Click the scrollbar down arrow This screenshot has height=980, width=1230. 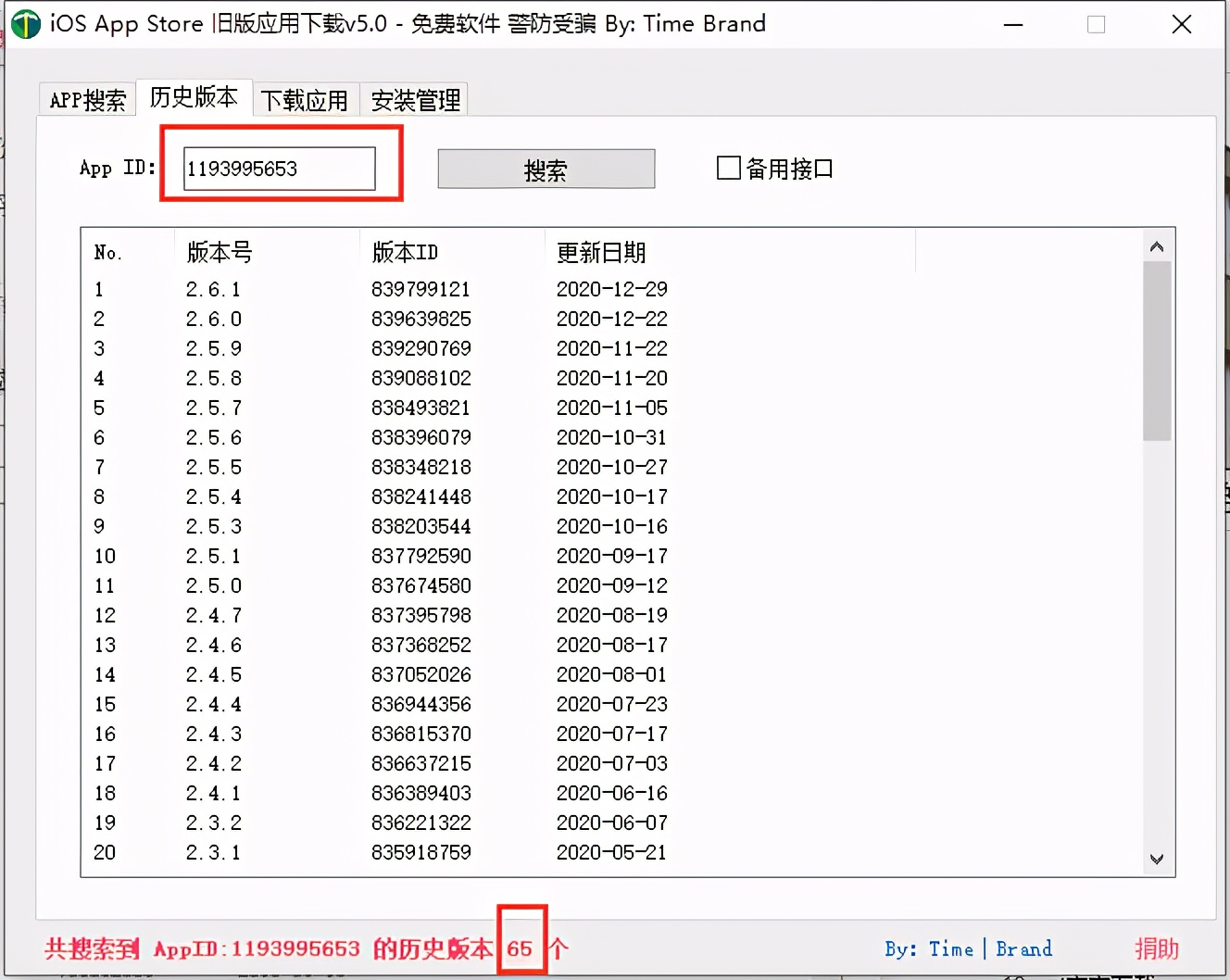[x=1156, y=859]
